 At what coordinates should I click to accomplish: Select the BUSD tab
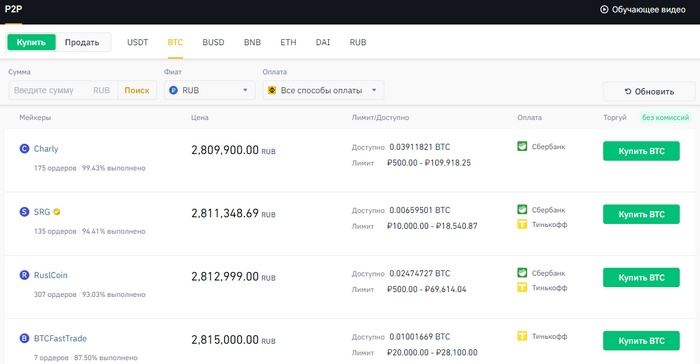coord(213,42)
